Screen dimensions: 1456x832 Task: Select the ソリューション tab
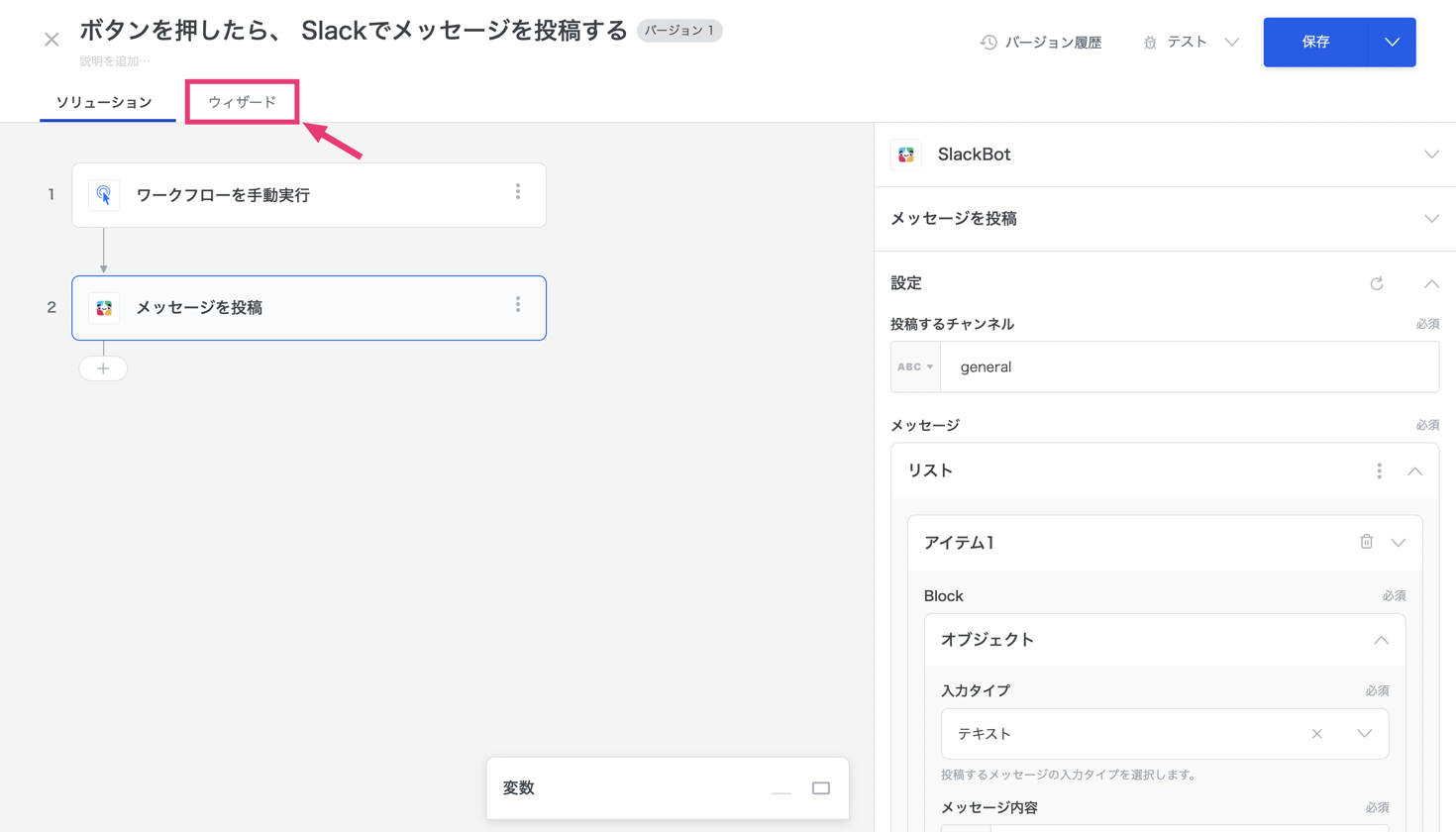pos(104,102)
